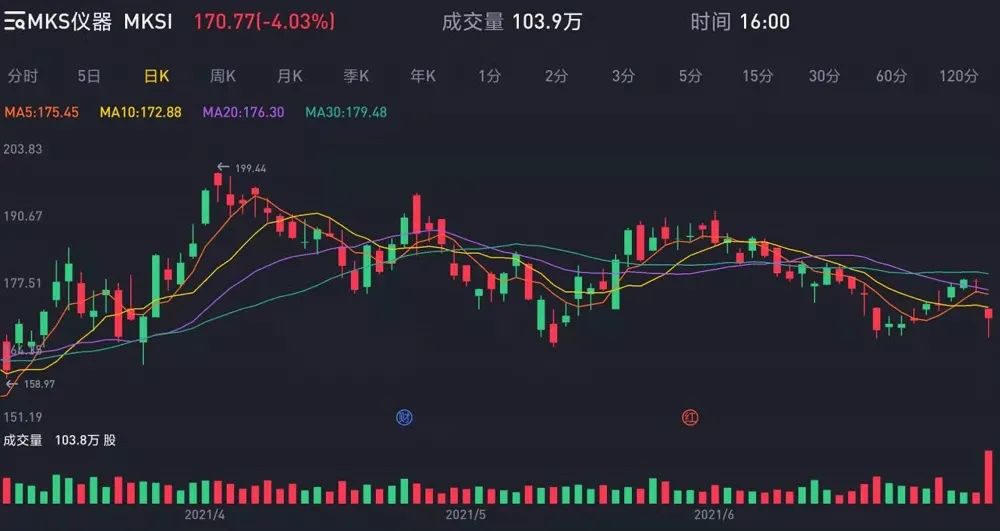Click the MA5 indicator label
Image resolution: width=1000 pixels, height=531 pixels.
coord(41,113)
